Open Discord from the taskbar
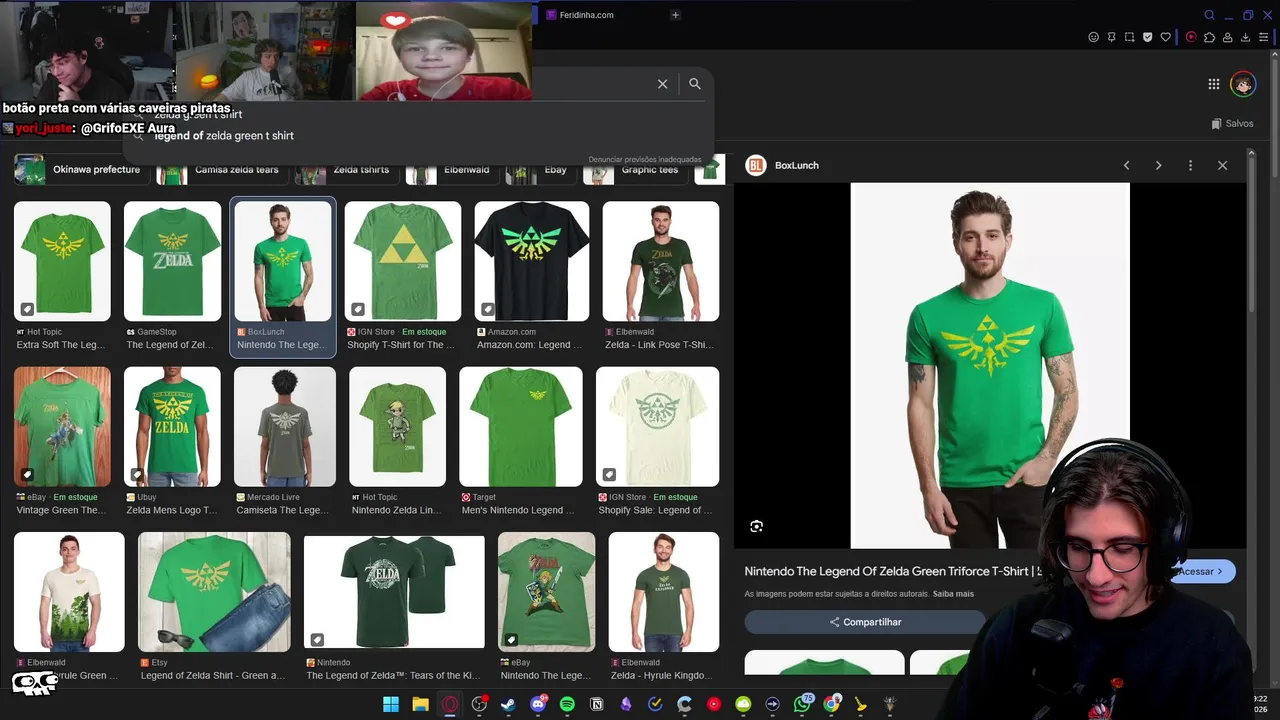 [x=538, y=704]
